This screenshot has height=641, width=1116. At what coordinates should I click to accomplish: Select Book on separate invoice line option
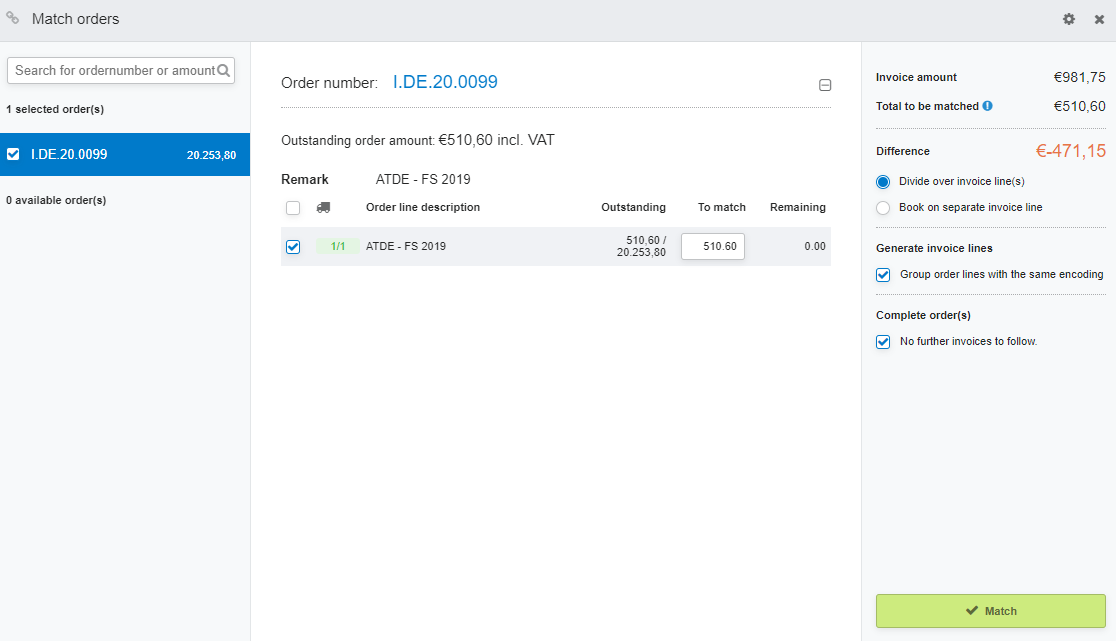pyautogui.click(x=883, y=208)
